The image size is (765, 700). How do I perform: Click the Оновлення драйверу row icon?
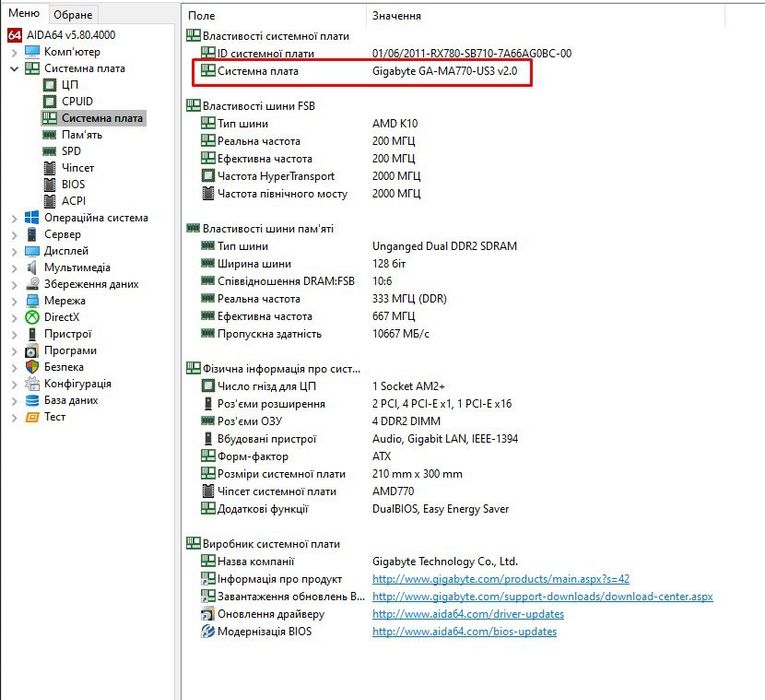pyautogui.click(x=208, y=614)
